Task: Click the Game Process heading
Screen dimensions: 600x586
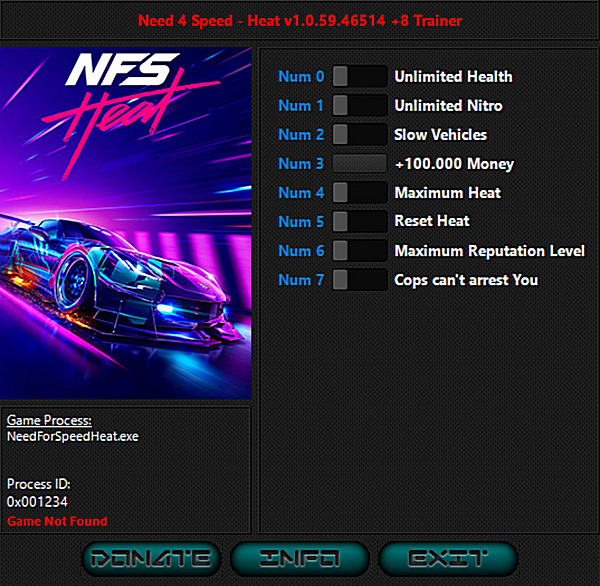Action: pos(49,420)
